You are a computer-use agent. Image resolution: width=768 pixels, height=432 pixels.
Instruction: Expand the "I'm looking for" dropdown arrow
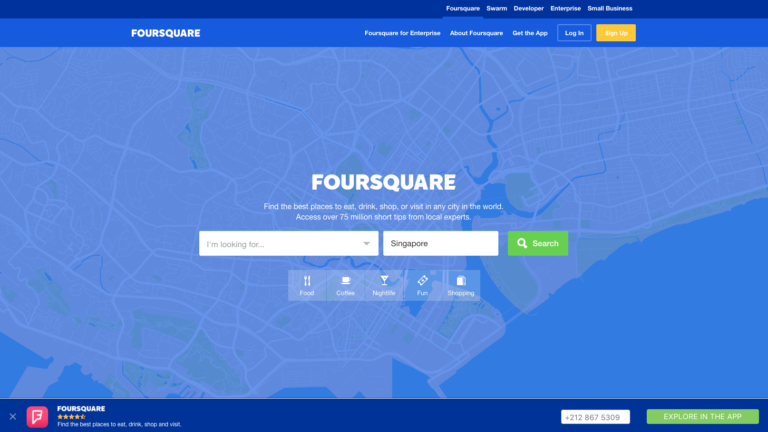(366, 244)
